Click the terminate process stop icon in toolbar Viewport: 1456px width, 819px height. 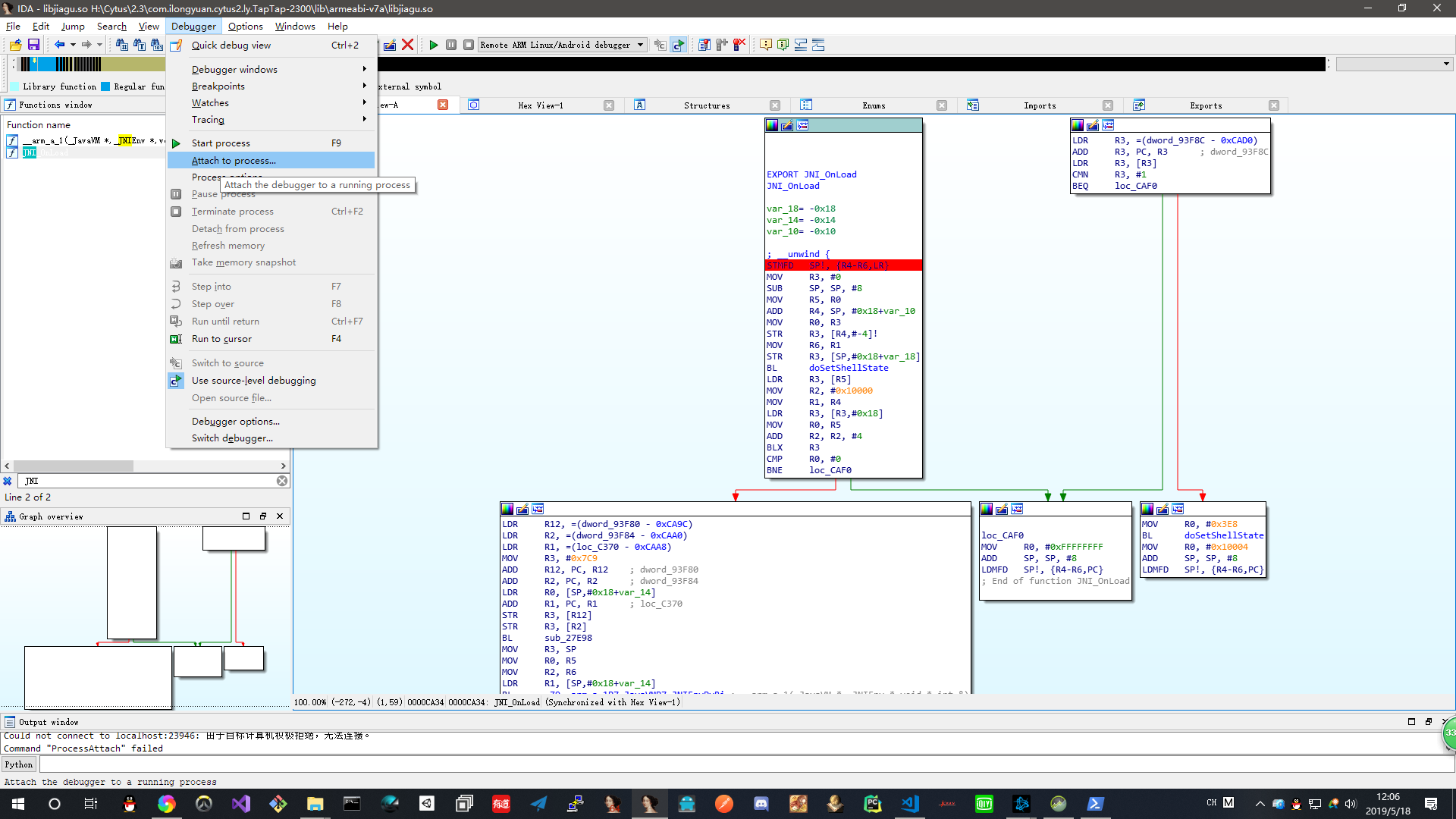click(469, 45)
